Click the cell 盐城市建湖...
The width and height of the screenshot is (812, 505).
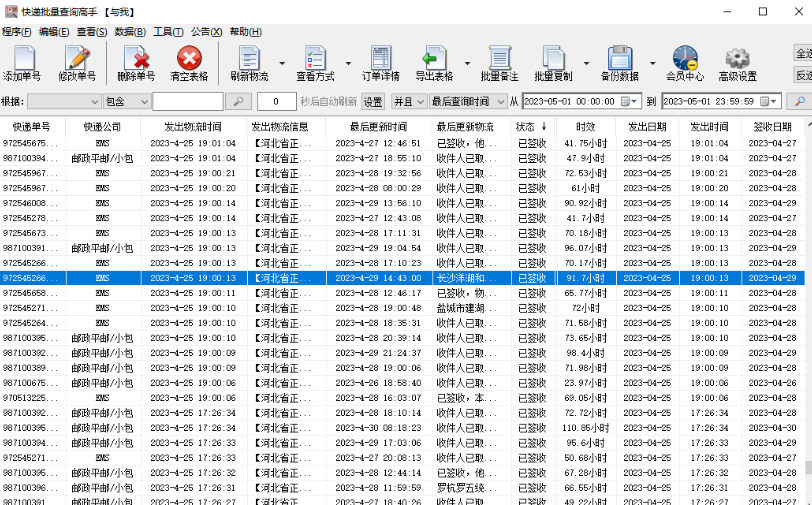(x=467, y=308)
